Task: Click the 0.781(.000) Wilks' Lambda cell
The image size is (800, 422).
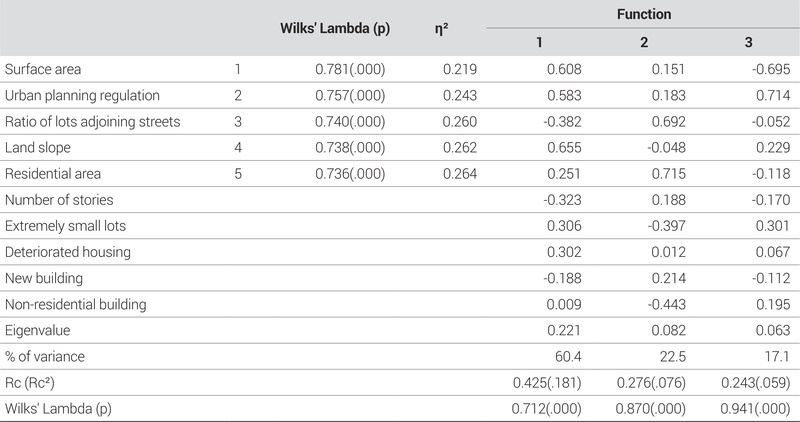Action: click(x=350, y=69)
